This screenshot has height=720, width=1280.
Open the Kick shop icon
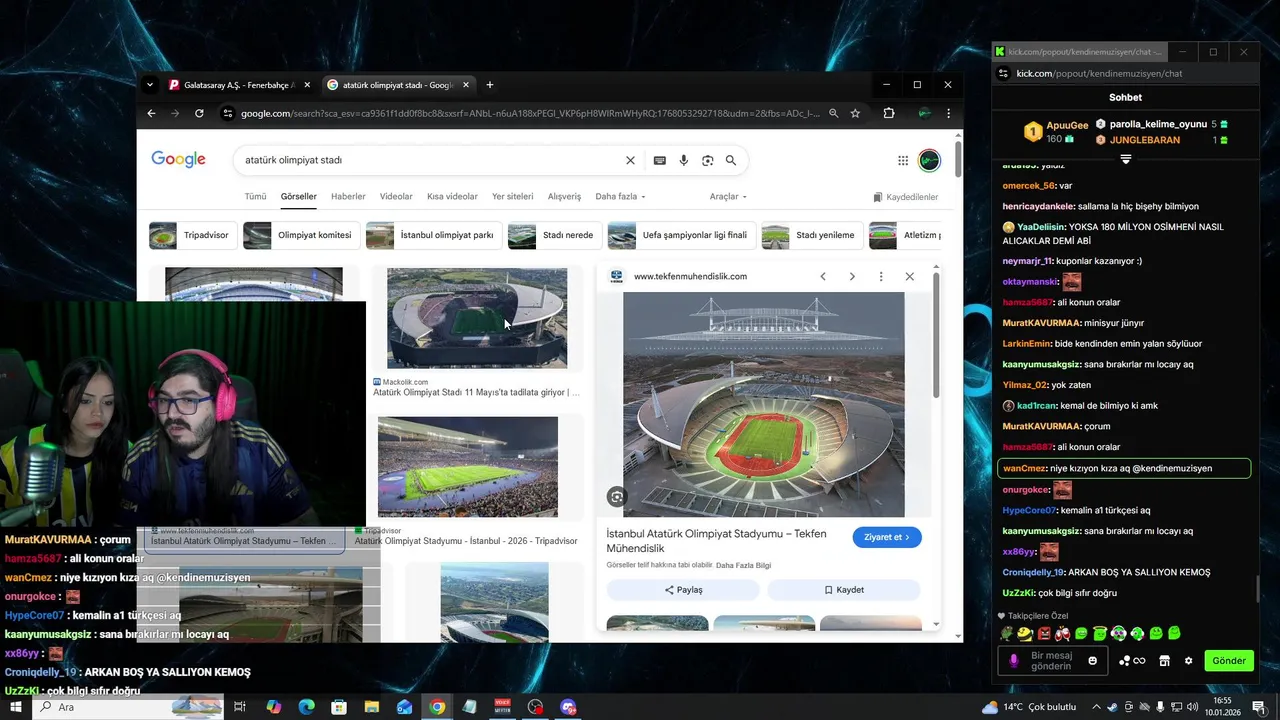(1164, 660)
